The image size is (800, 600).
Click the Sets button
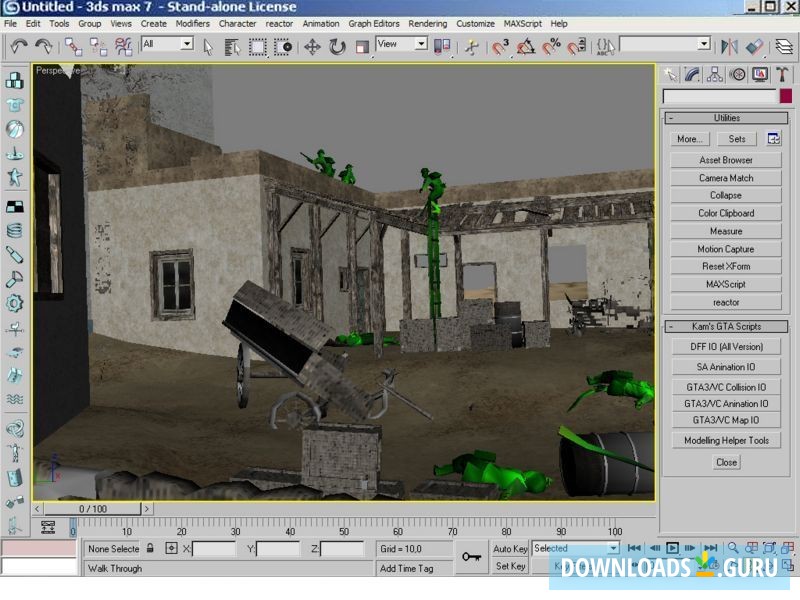click(x=737, y=139)
